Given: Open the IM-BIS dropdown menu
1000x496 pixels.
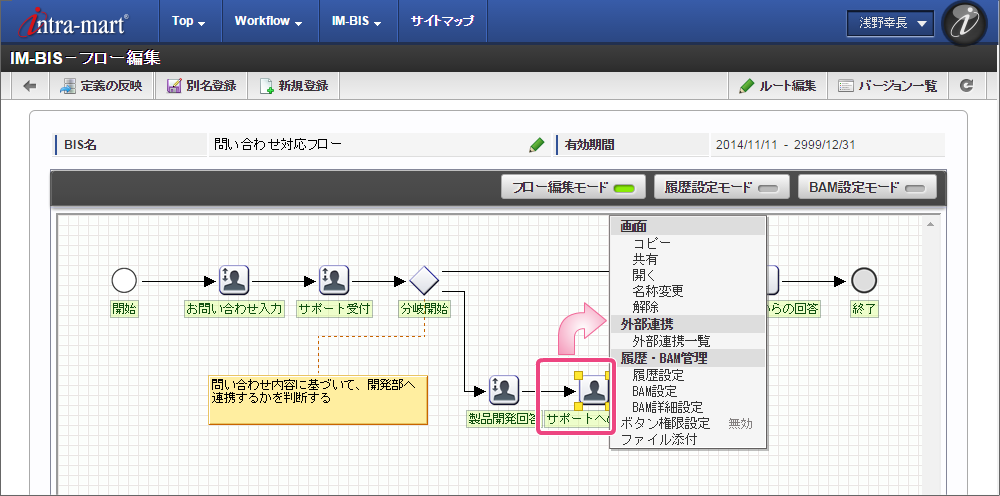Looking at the screenshot, I should pyautogui.click(x=357, y=21).
